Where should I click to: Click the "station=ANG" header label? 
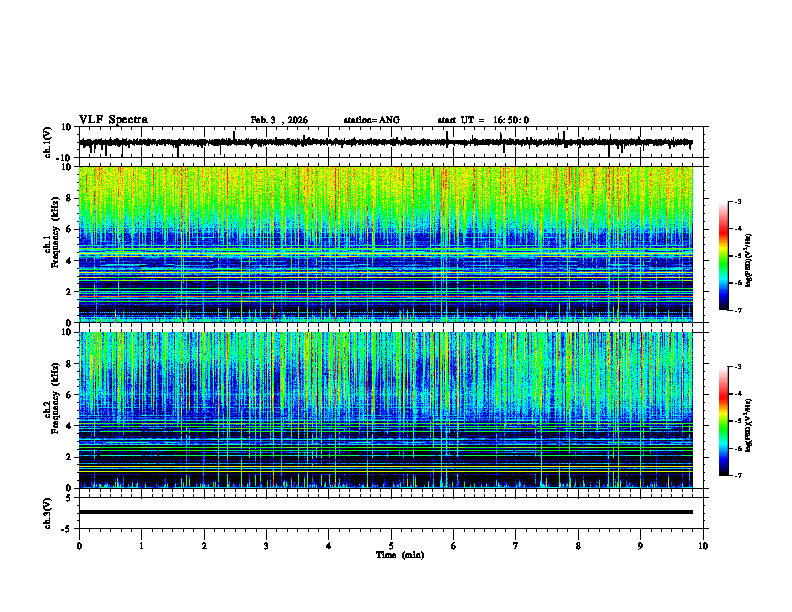point(371,120)
